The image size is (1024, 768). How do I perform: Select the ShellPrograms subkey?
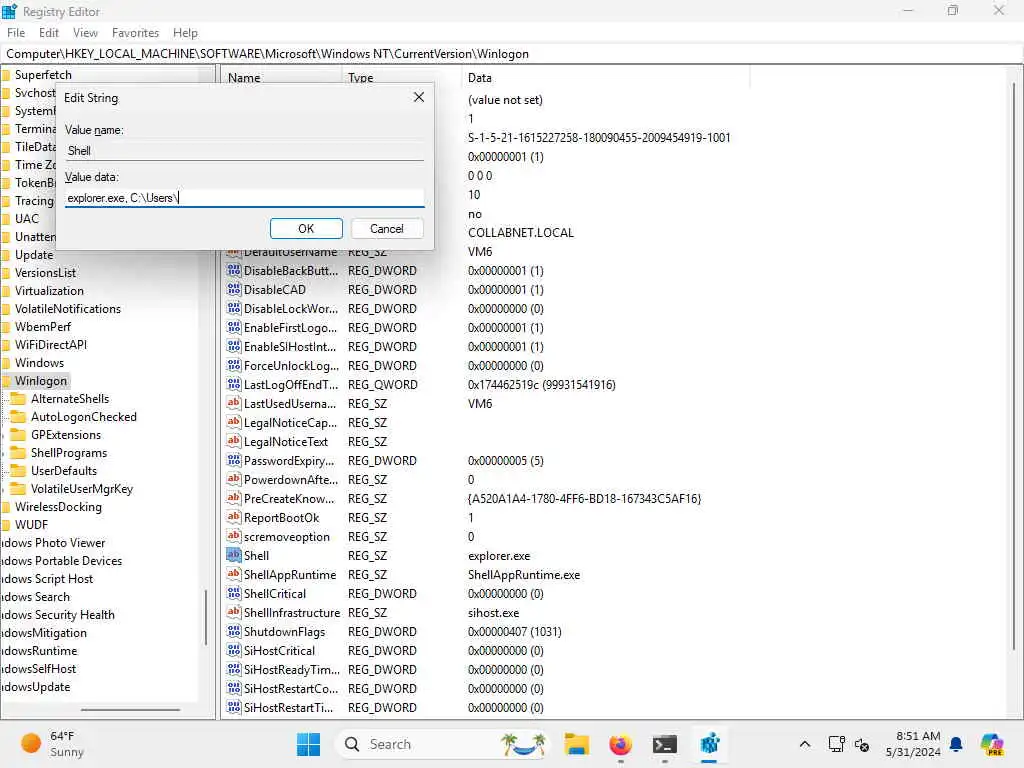tap(69, 453)
